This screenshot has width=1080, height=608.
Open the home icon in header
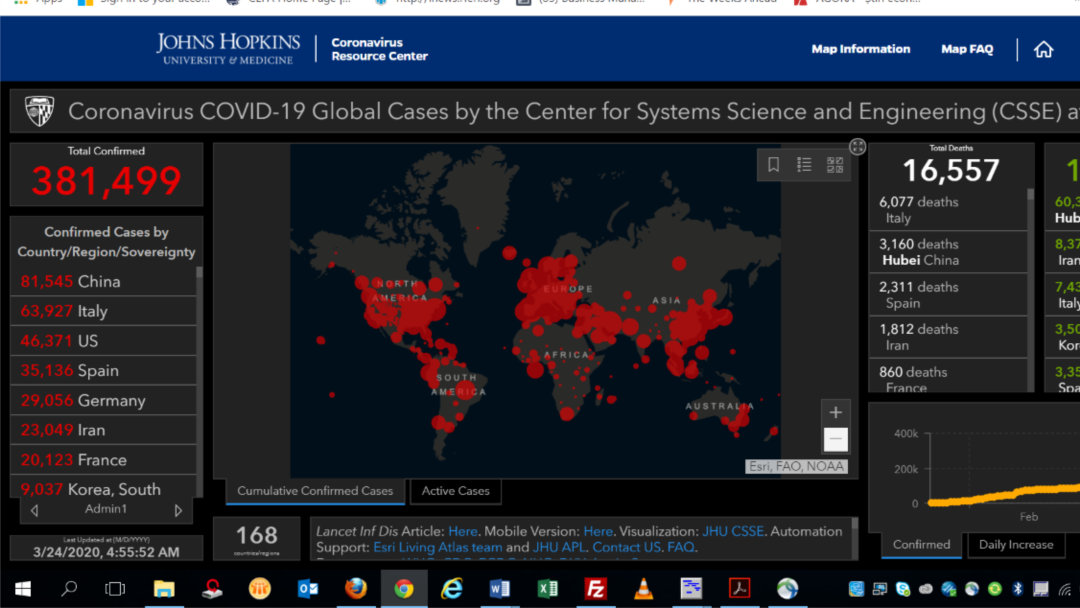pyautogui.click(x=1043, y=50)
